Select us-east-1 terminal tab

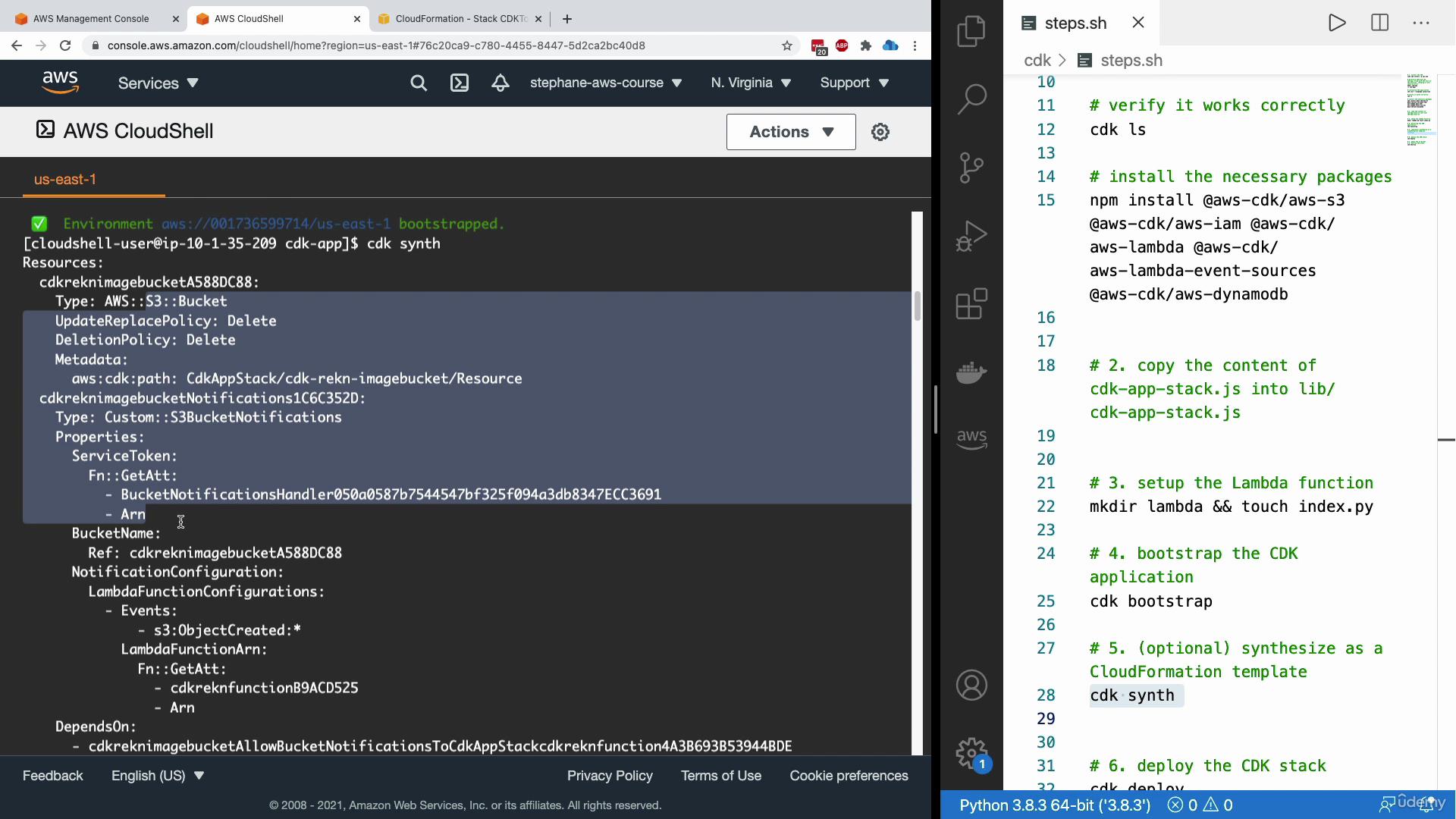pos(65,180)
